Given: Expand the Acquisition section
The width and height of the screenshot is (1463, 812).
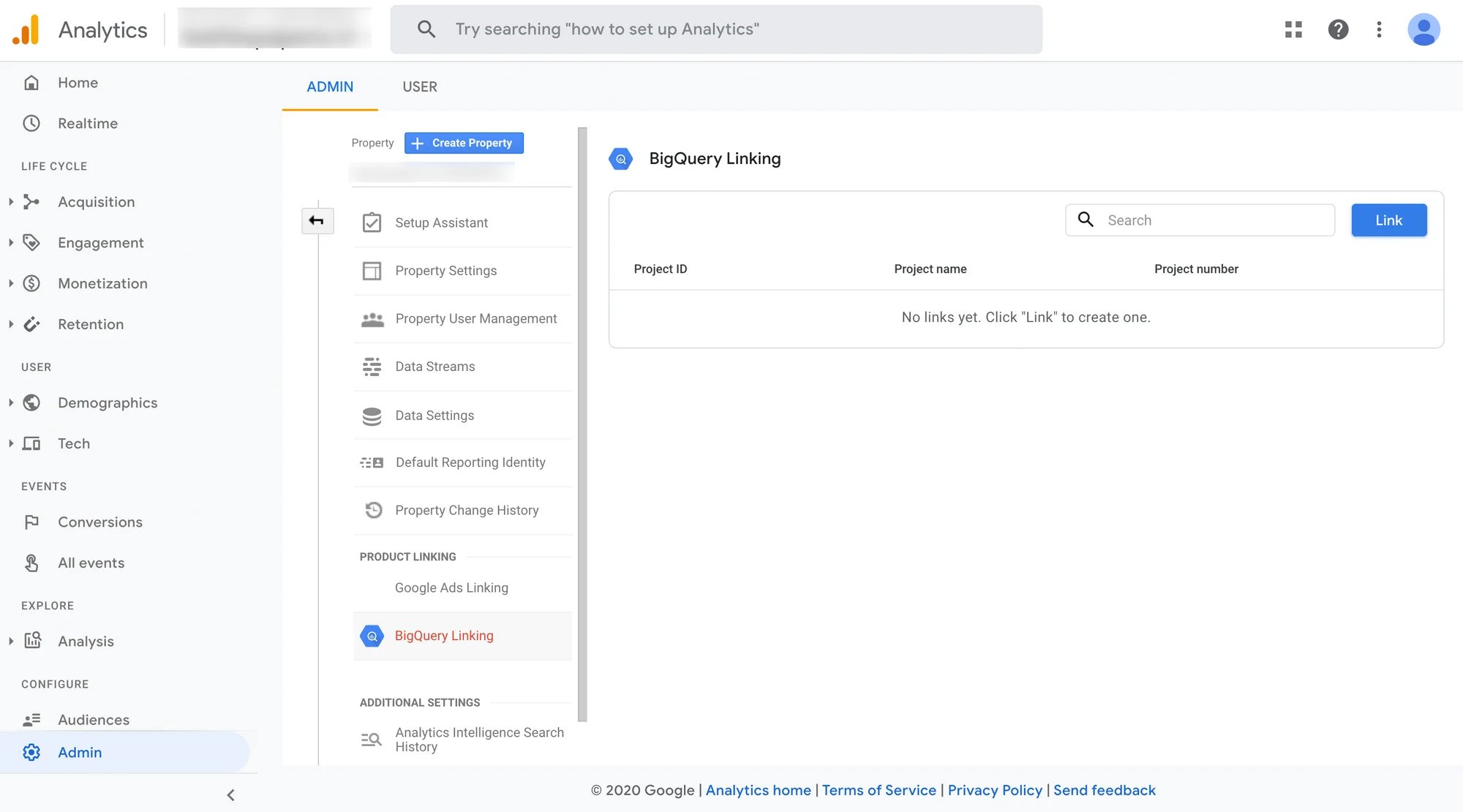Looking at the screenshot, I should [x=10, y=202].
